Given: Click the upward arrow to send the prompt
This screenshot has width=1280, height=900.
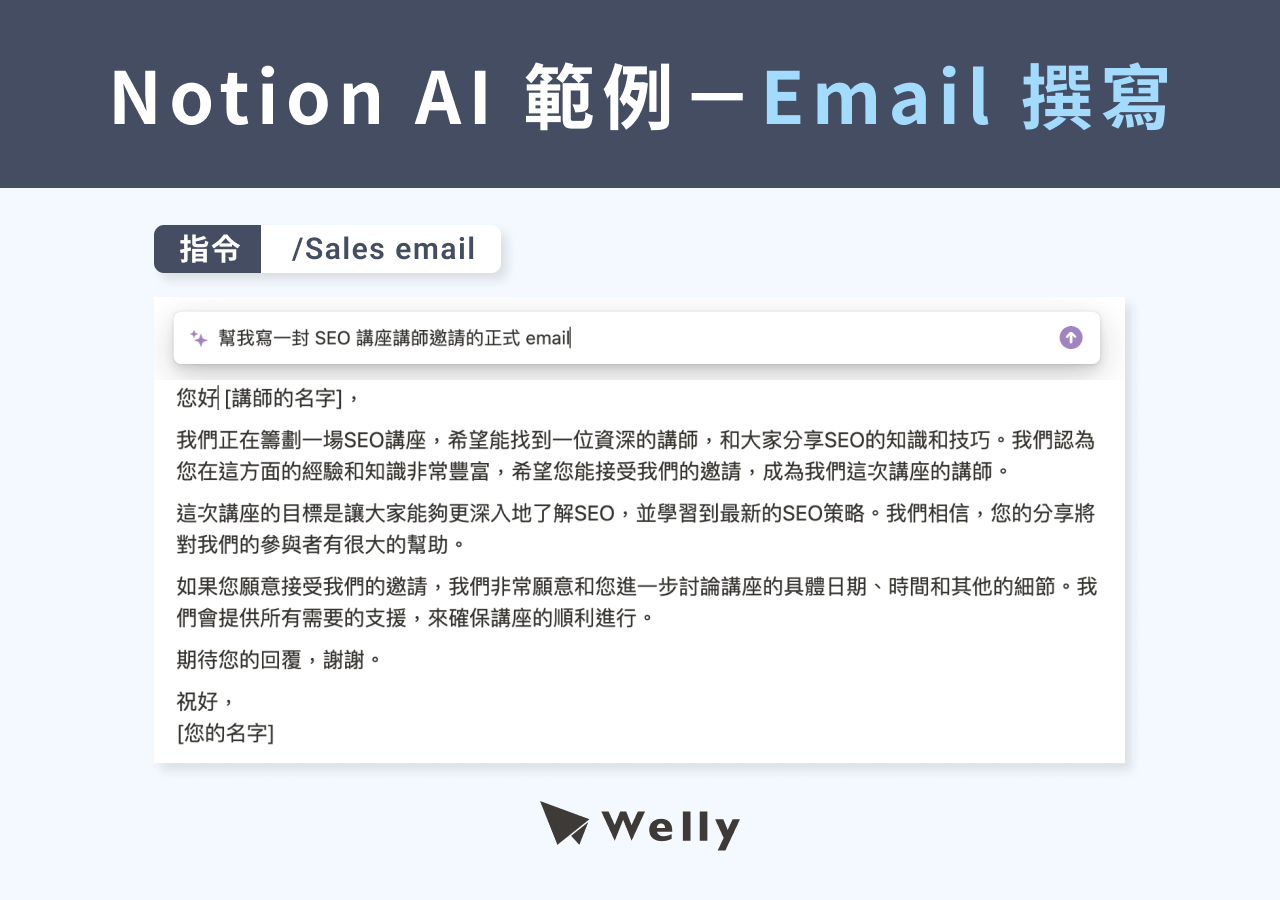Looking at the screenshot, I should tap(1069, 337).
